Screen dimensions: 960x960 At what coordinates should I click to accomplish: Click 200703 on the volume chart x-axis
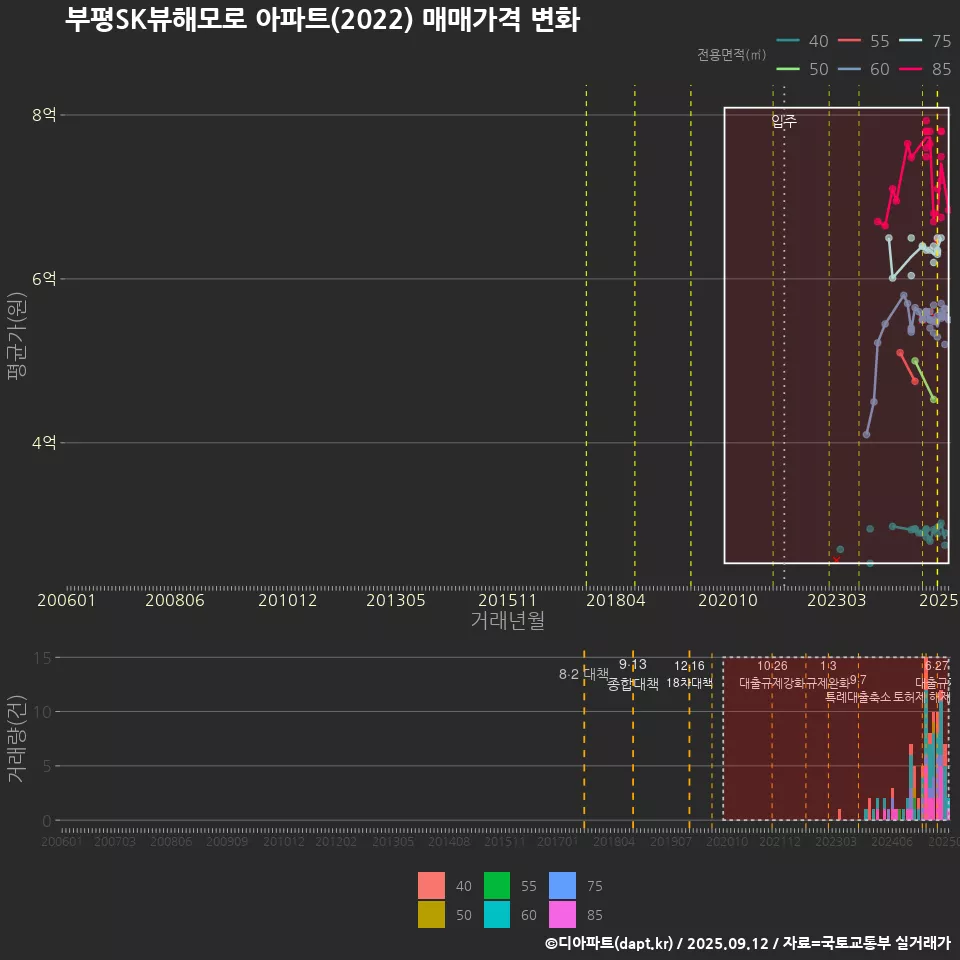pyautogui.click(x=114, y=841)
